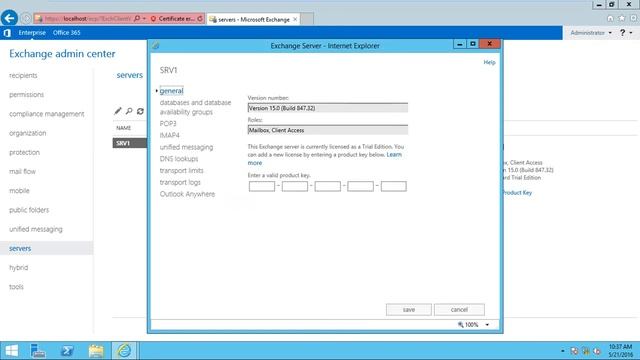This screenshot has width=640, height=360.
Task: Click first product key input box
Action: click(x=262, y=187)
